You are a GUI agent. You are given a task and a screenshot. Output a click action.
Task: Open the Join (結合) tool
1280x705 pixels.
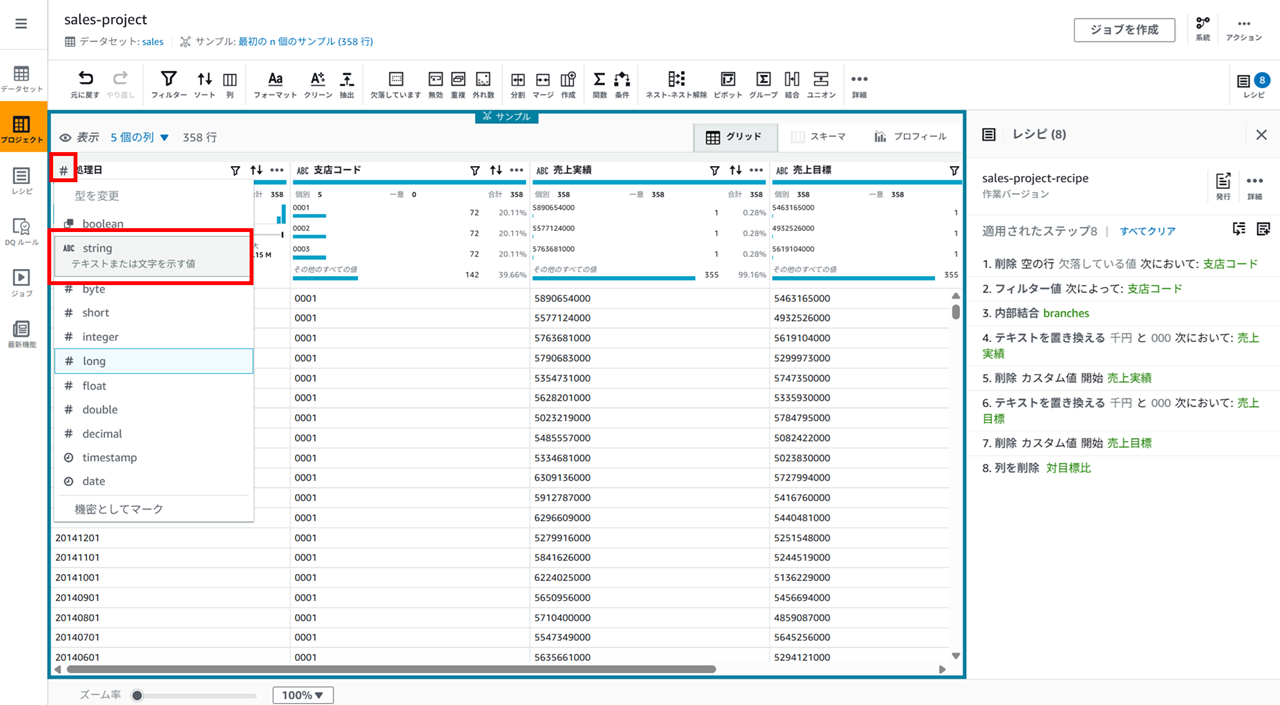click(x=792, y=84)
